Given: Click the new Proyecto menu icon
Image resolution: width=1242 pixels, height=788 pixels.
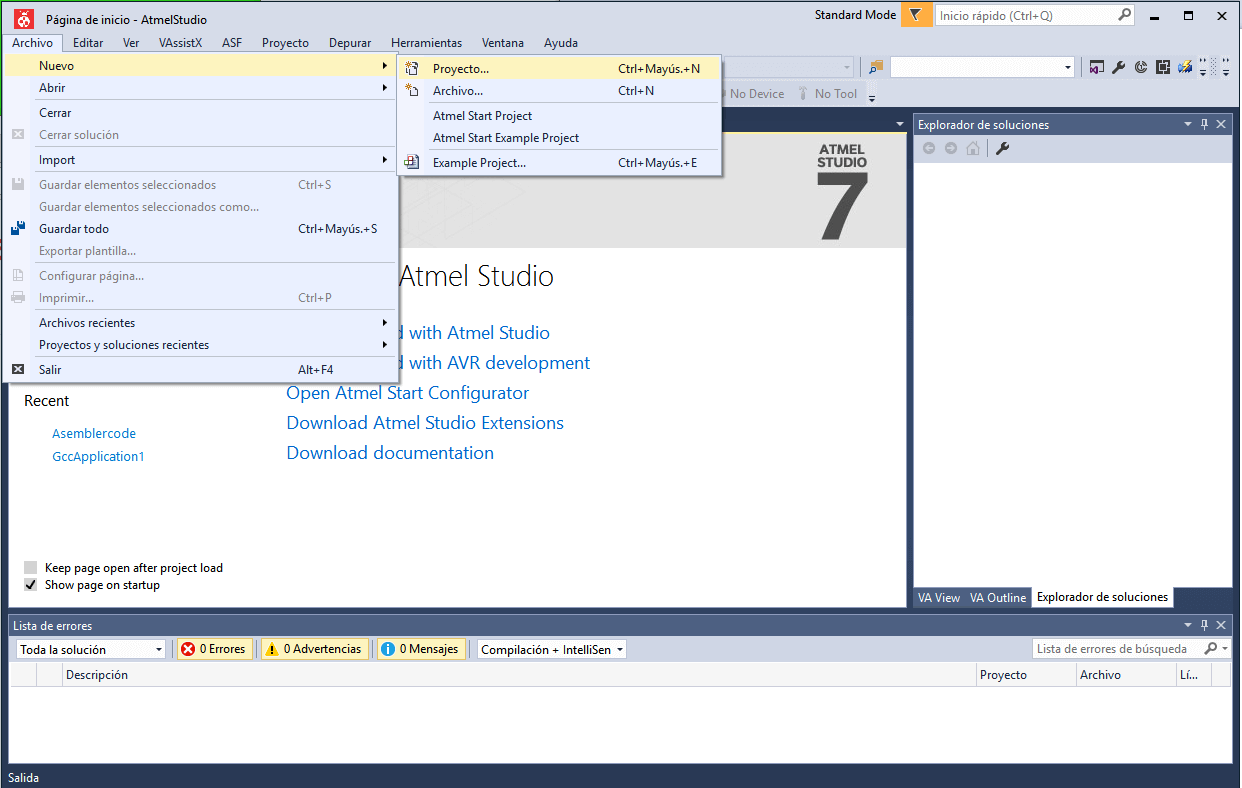Looking at the screenshot, I should [x=411, y=69].
